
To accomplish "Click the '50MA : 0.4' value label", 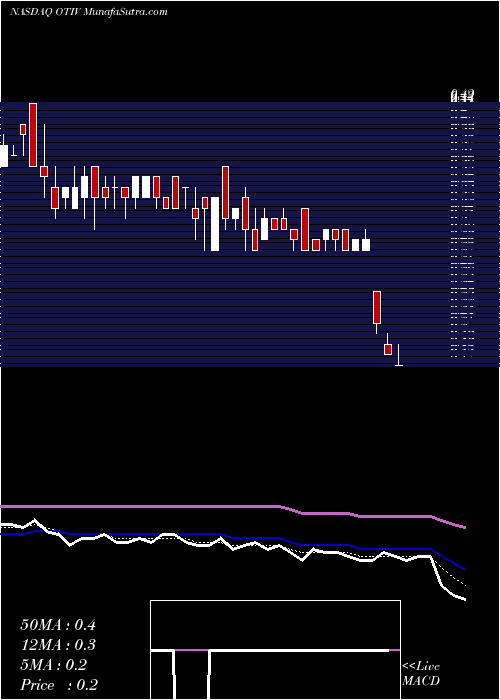I will [58, 625].
